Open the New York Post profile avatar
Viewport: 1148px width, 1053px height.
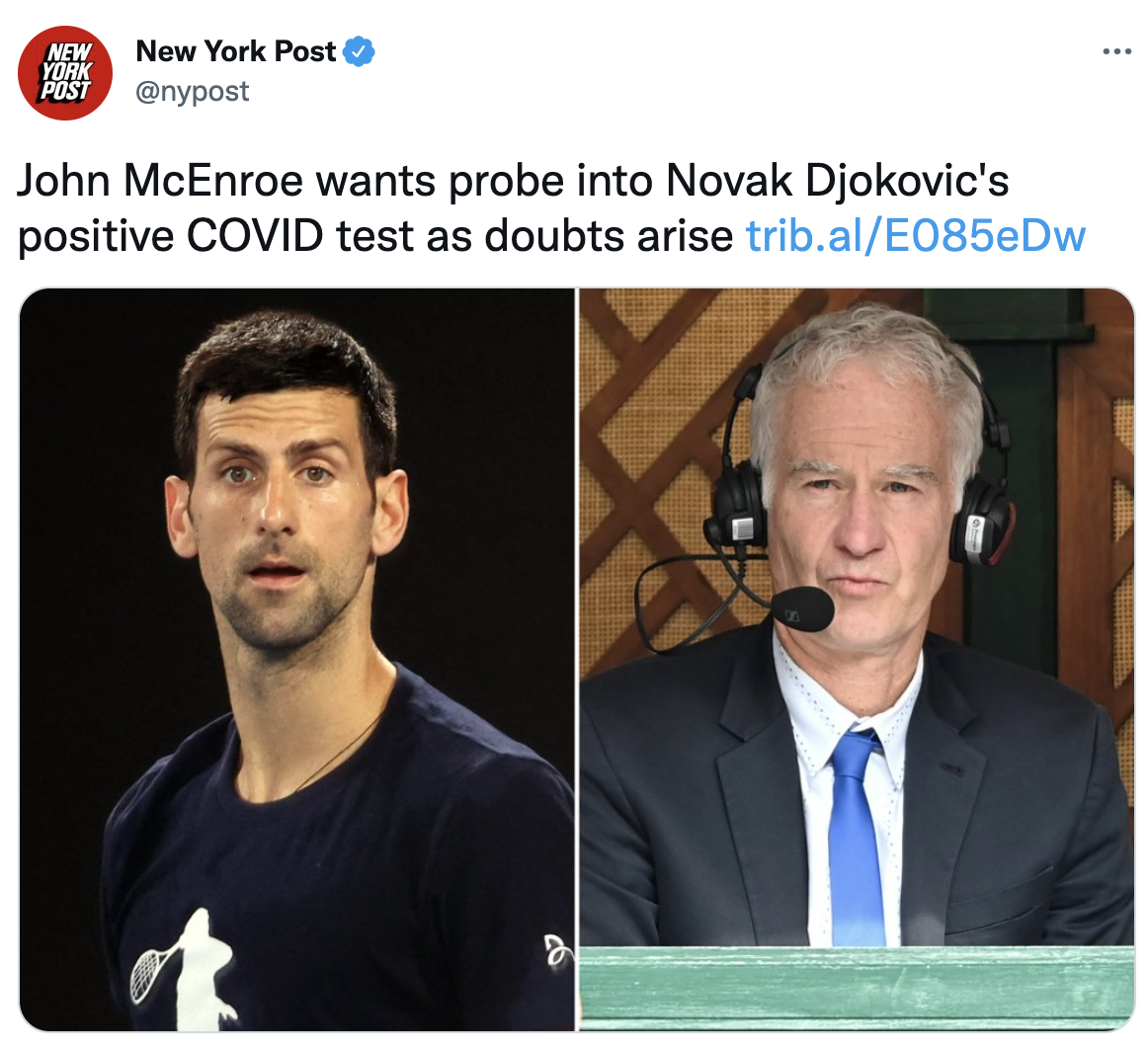[x=65, y=72]
